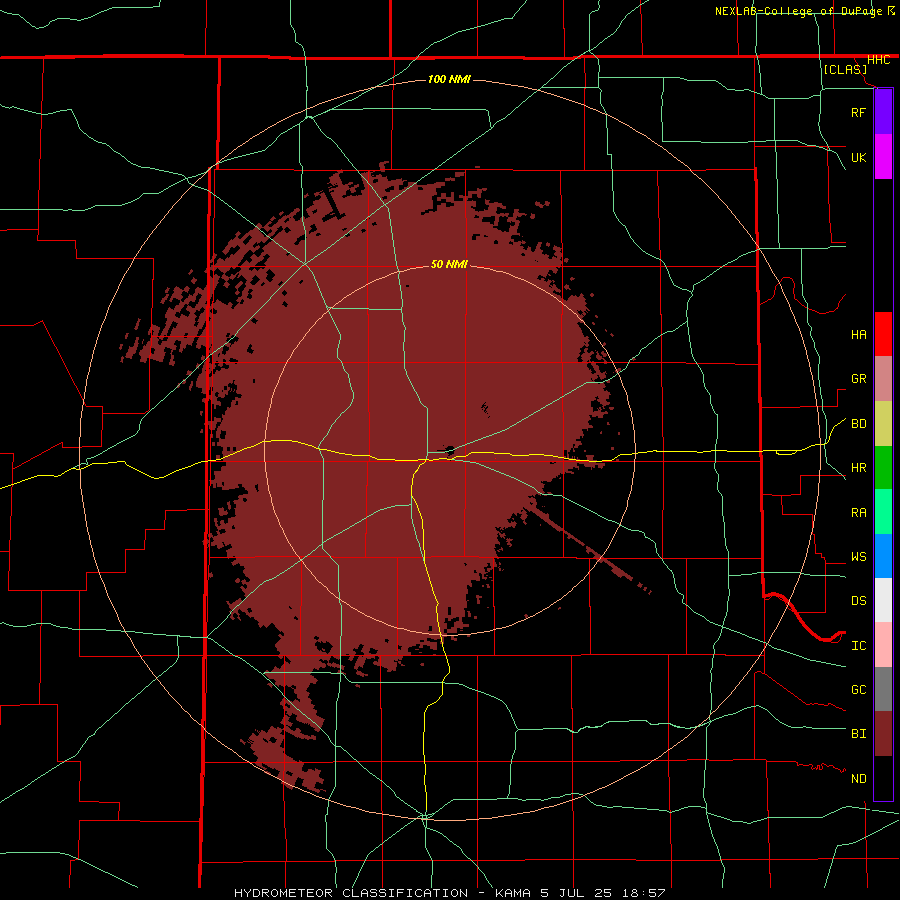
Task: Click the dark green HR legend color block
Action: point(883,468)
